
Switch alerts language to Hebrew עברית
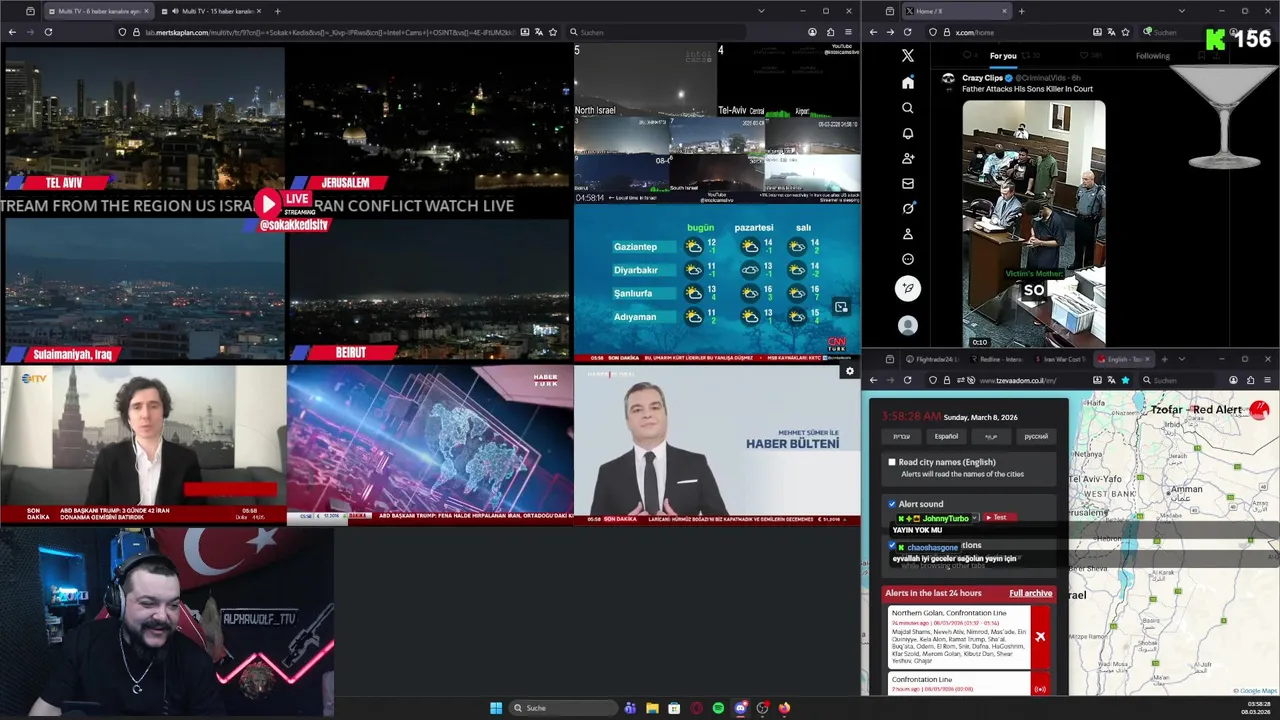pos(901,436)
